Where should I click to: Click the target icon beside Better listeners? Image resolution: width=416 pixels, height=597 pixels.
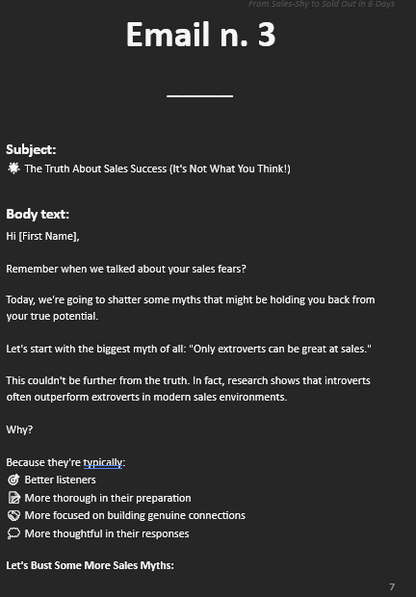tap(13, 480)
